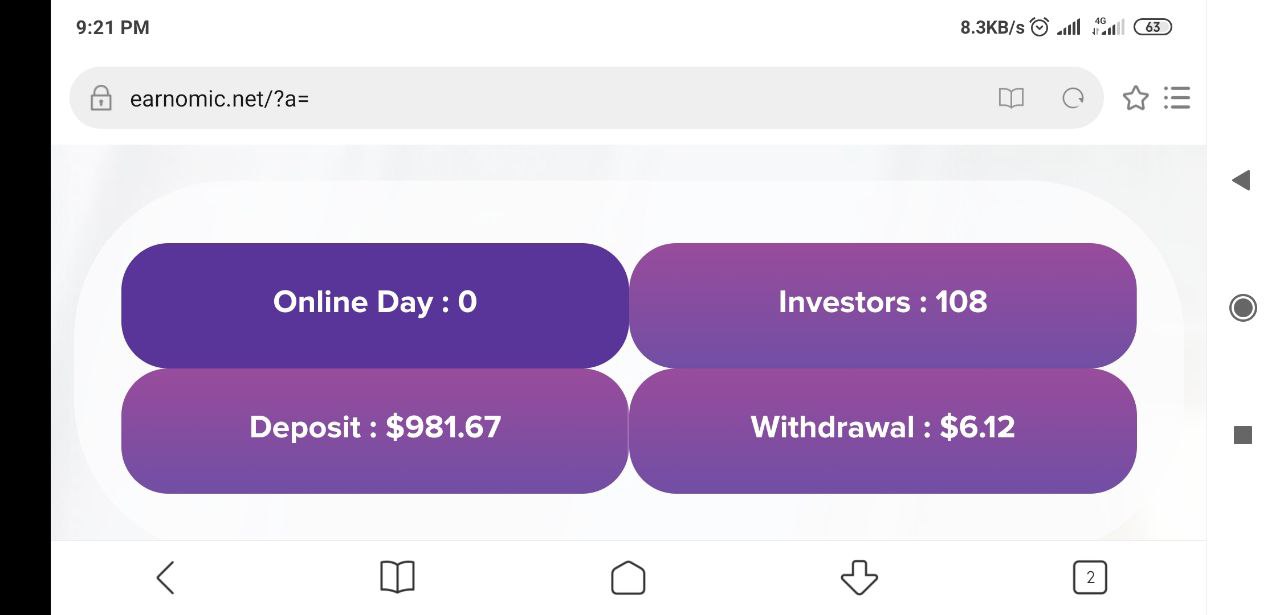The width and height of the screenshot is (1280, 615).
Task: Click the Withdrawal : $6.12 card
Action: (883, 430)
